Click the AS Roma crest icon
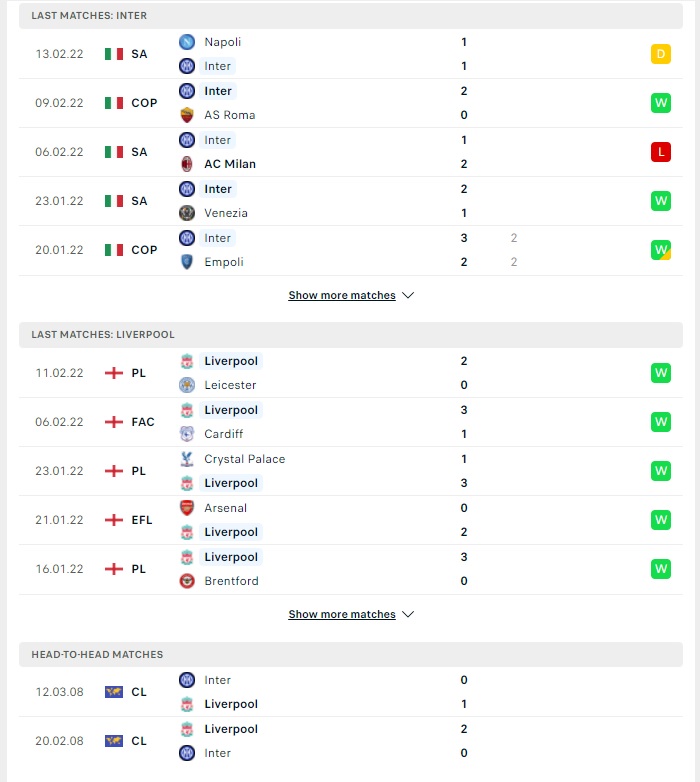 (186, 115)
